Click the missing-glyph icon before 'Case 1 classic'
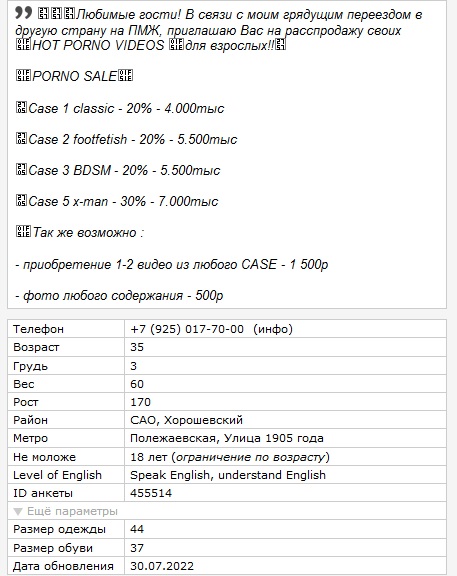This screenshot has height=576, width=457. click(x=21, y=108)
